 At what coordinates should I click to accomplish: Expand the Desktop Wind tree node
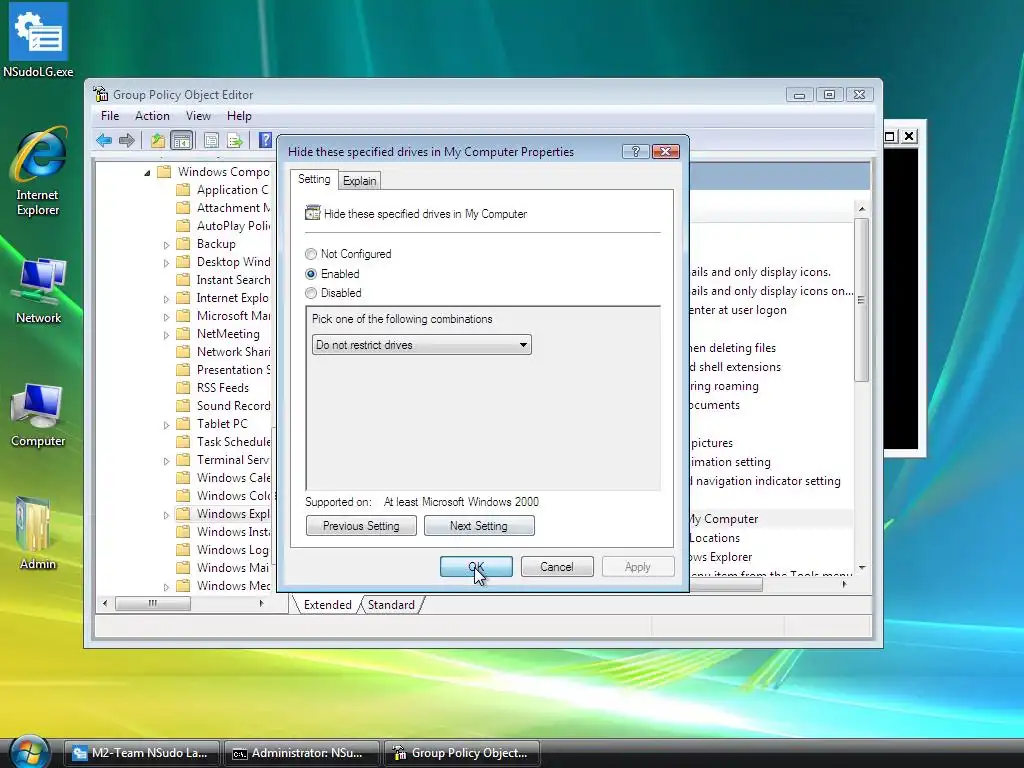pyautogui.click(x=166, y=263)
